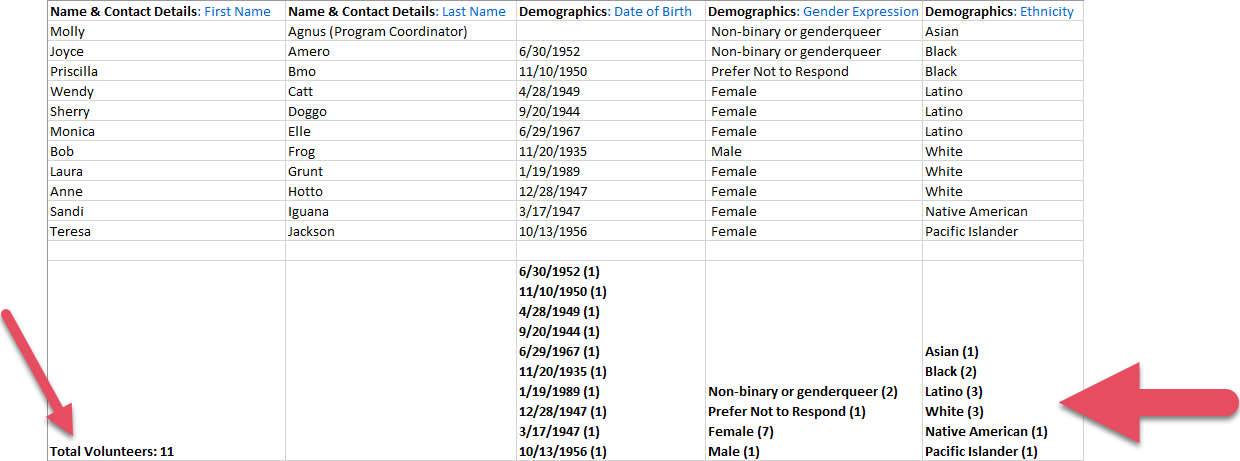
Task: Click the 'Asian (1)' summary count
Action: (952, 351)
